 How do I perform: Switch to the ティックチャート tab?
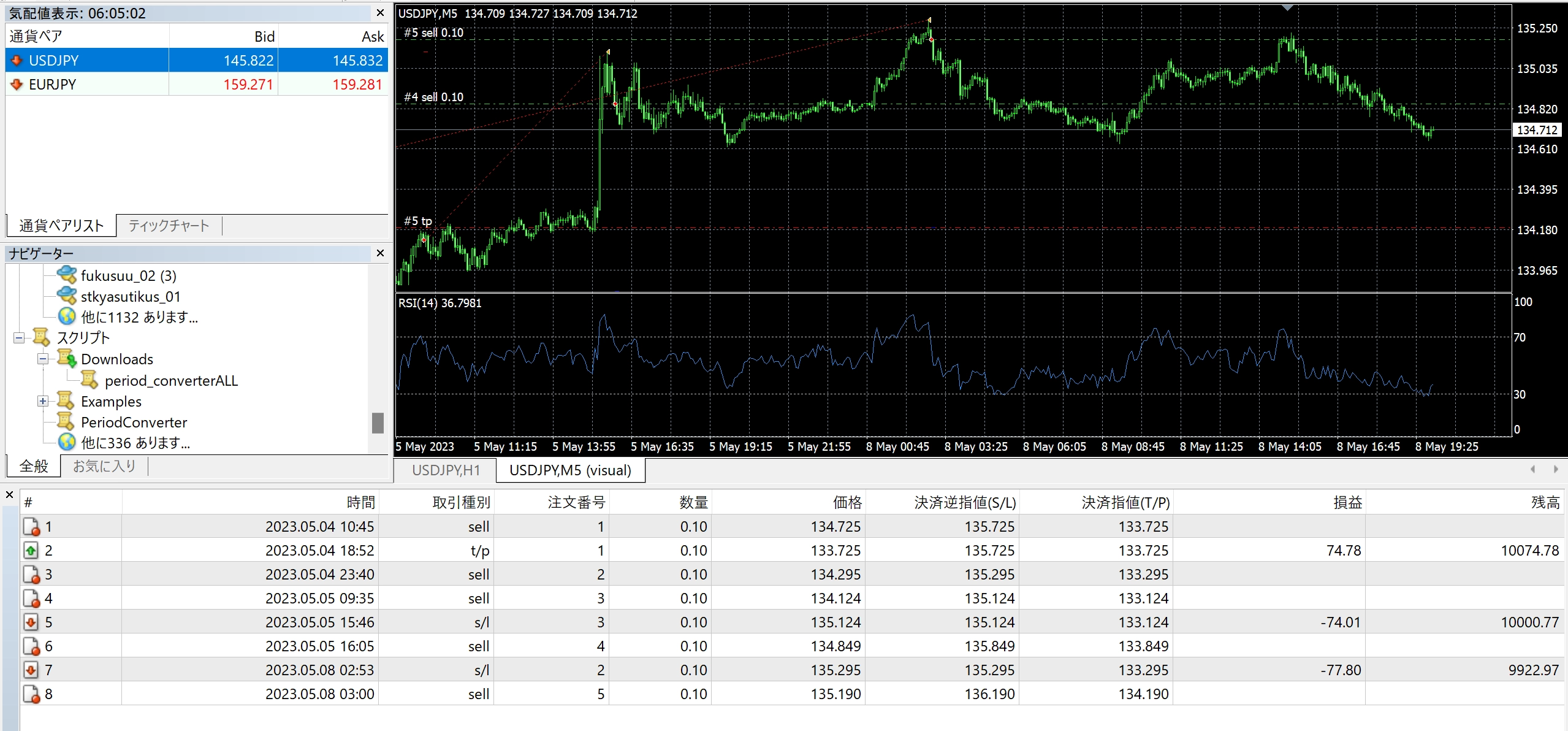click(169, 226)
